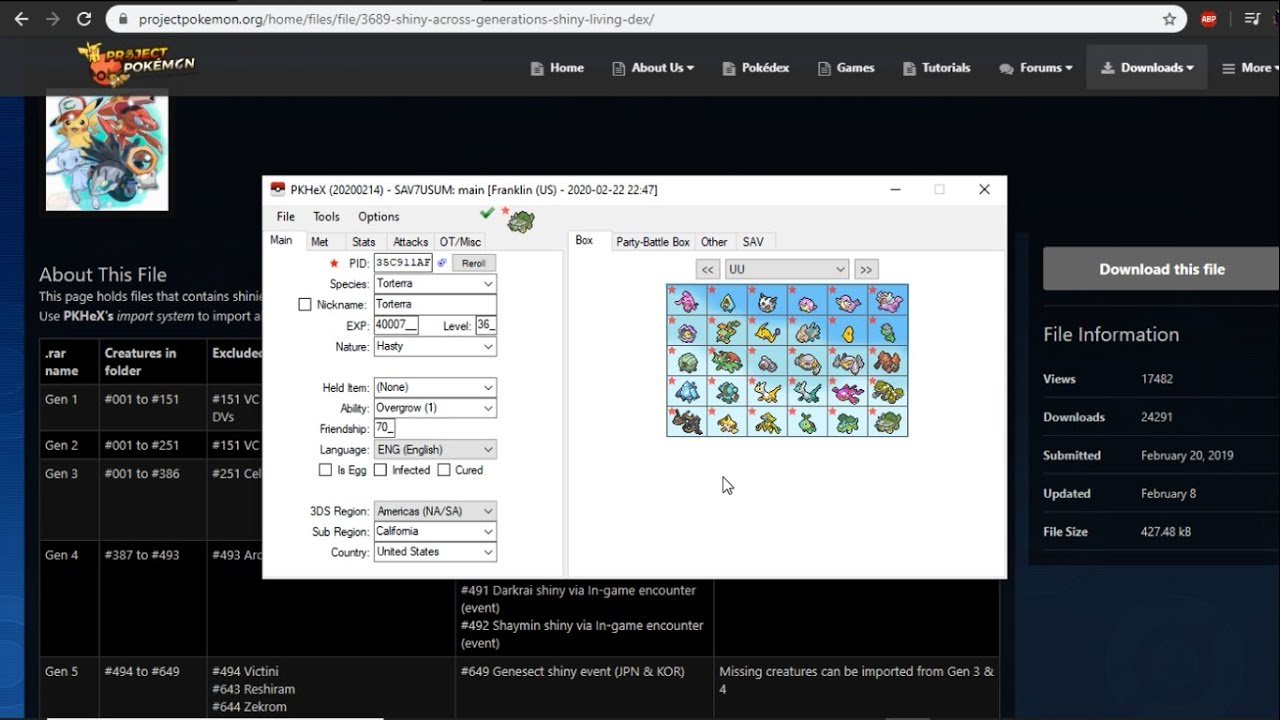Image resolution: width=1280 pixels, height=720 pixels.
Task: Open the Tools menu in PKHeX
Action: 326,217
